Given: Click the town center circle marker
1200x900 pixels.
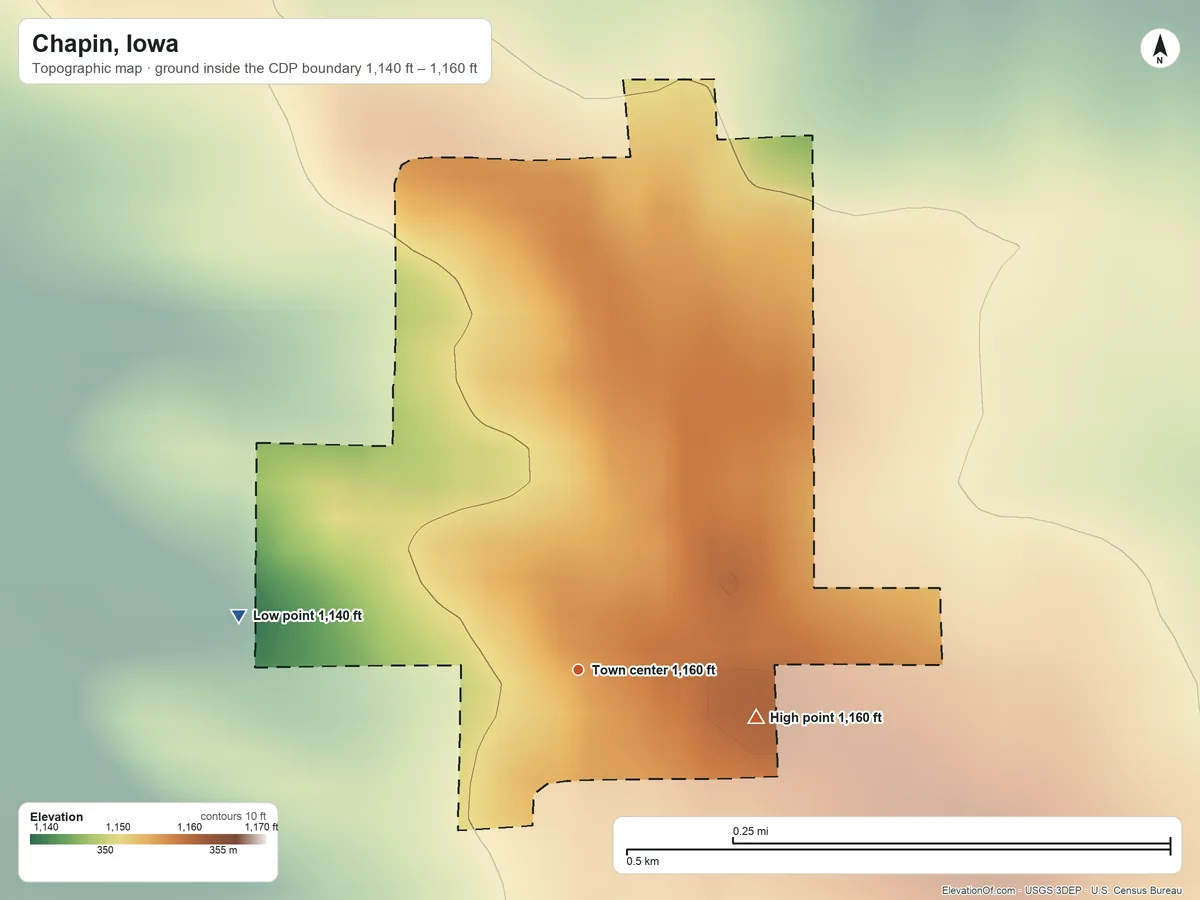Looking at the screenshot, I should click(578, 669).
